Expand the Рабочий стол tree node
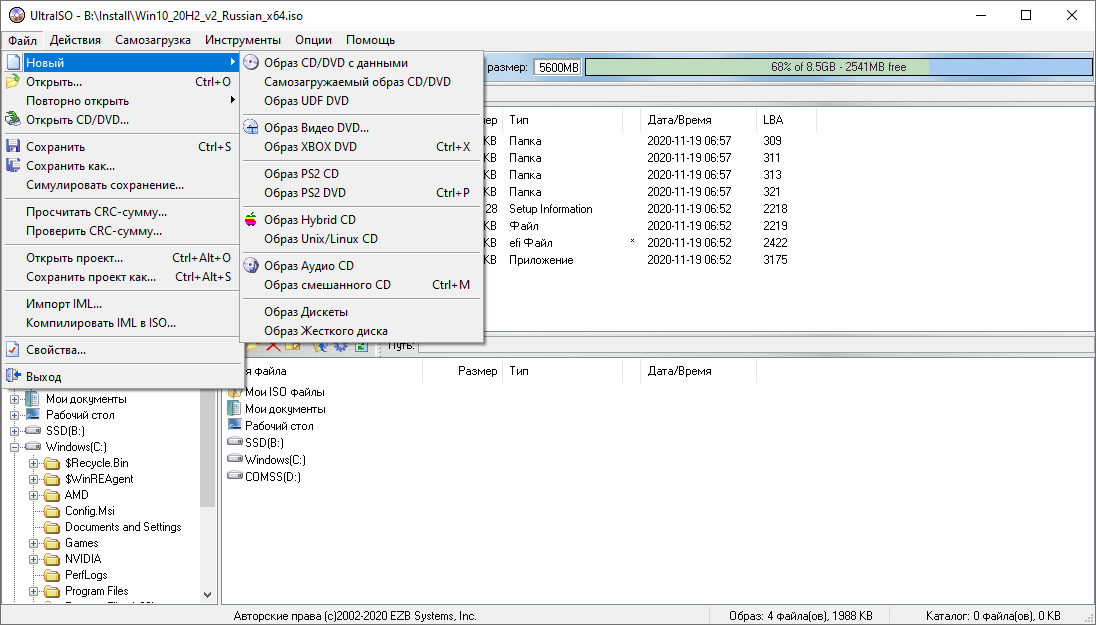The height and width of the screenshot is (625, 1096). [x=14, y=415]
